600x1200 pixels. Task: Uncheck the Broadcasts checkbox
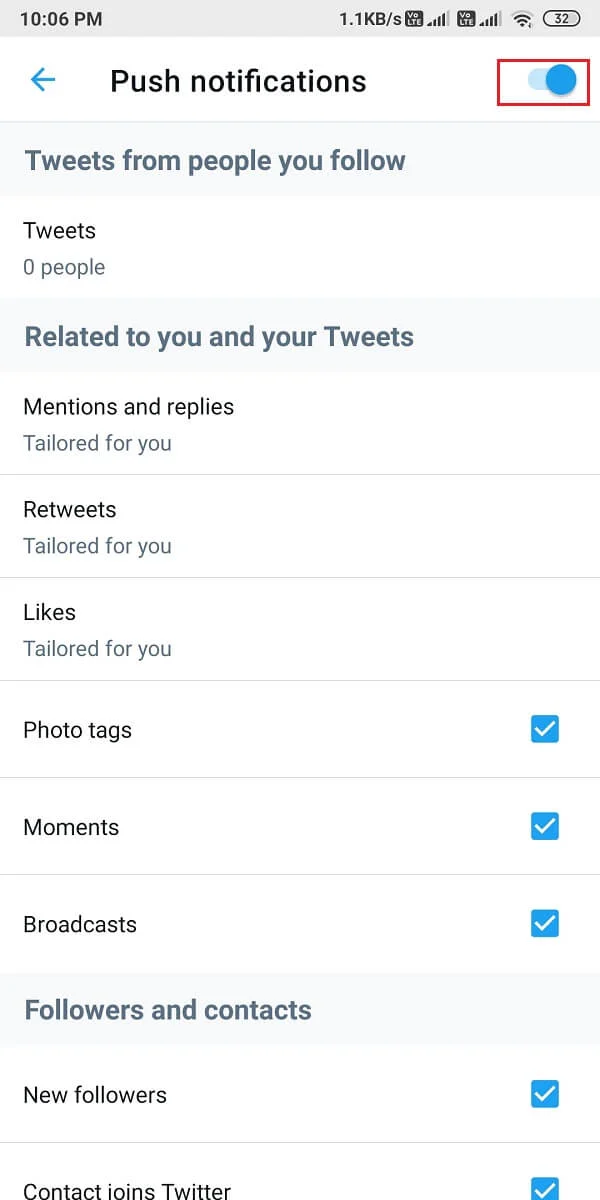pyautogui.click(x=545, y=924)
